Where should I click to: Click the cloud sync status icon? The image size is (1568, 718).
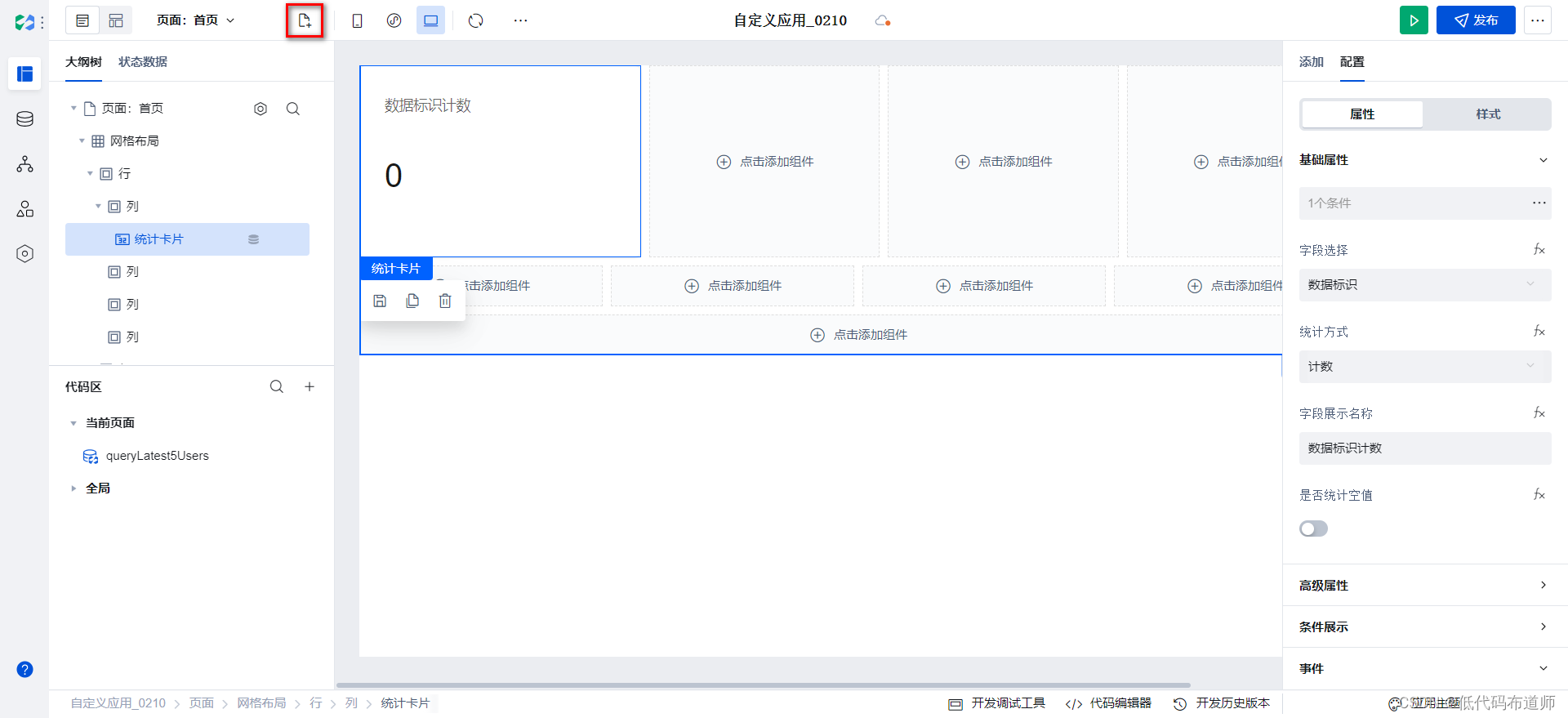882,20
